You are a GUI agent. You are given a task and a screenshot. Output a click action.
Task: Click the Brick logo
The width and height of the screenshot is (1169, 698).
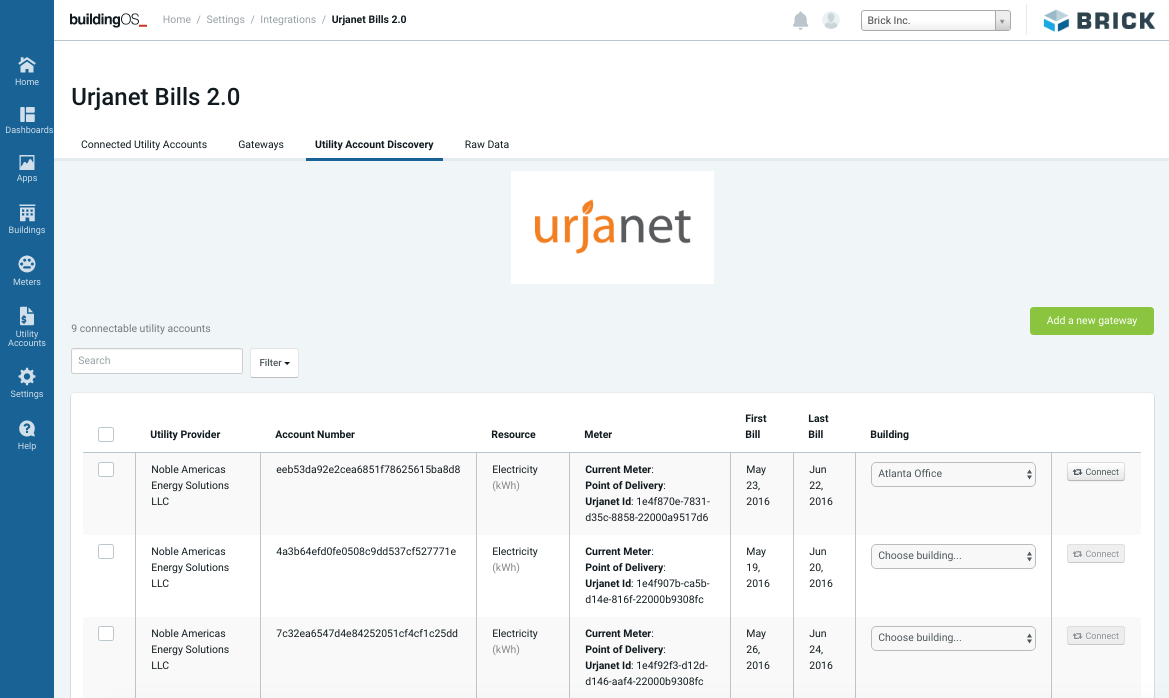[1099, 21]
